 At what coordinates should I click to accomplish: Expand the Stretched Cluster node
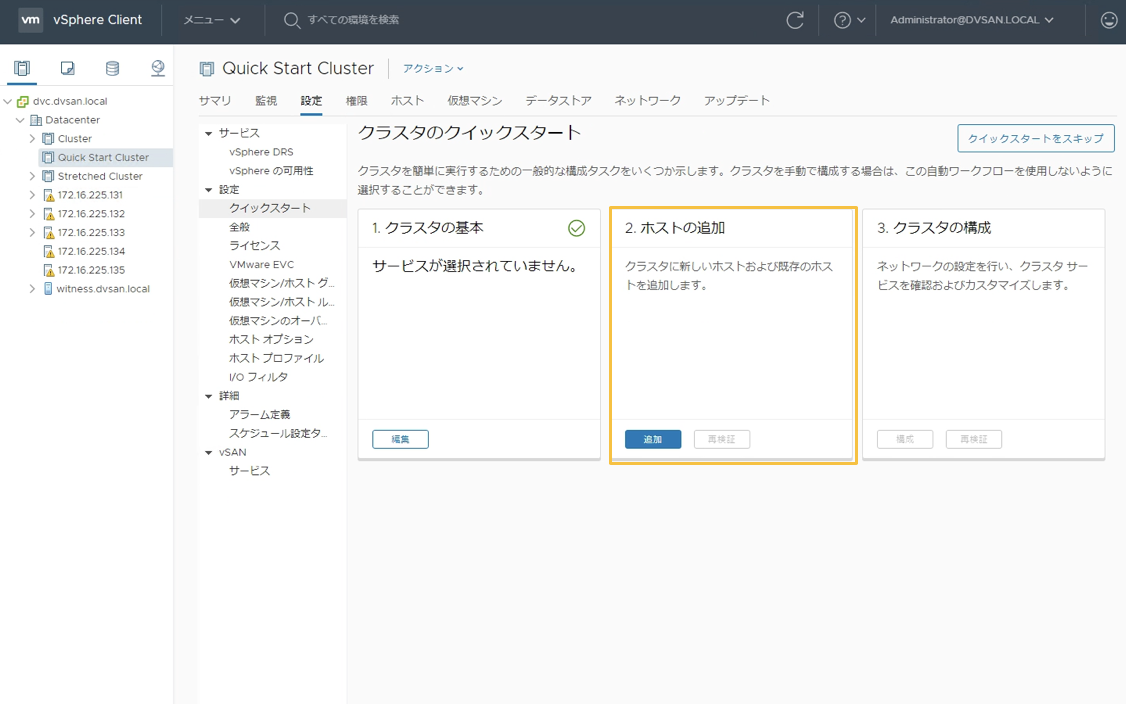[32, 176]
